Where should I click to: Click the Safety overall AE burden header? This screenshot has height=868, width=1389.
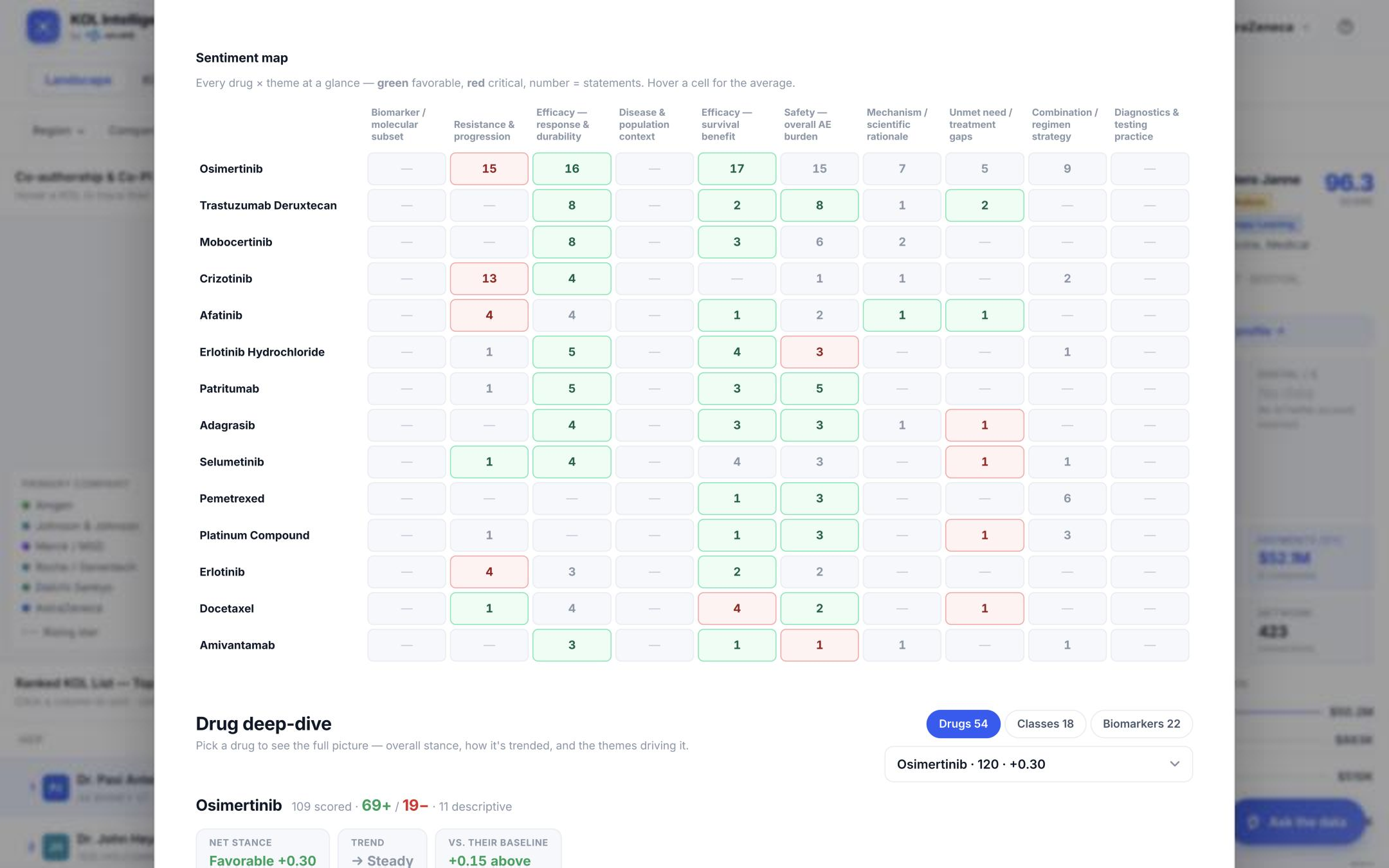point(808,124)
